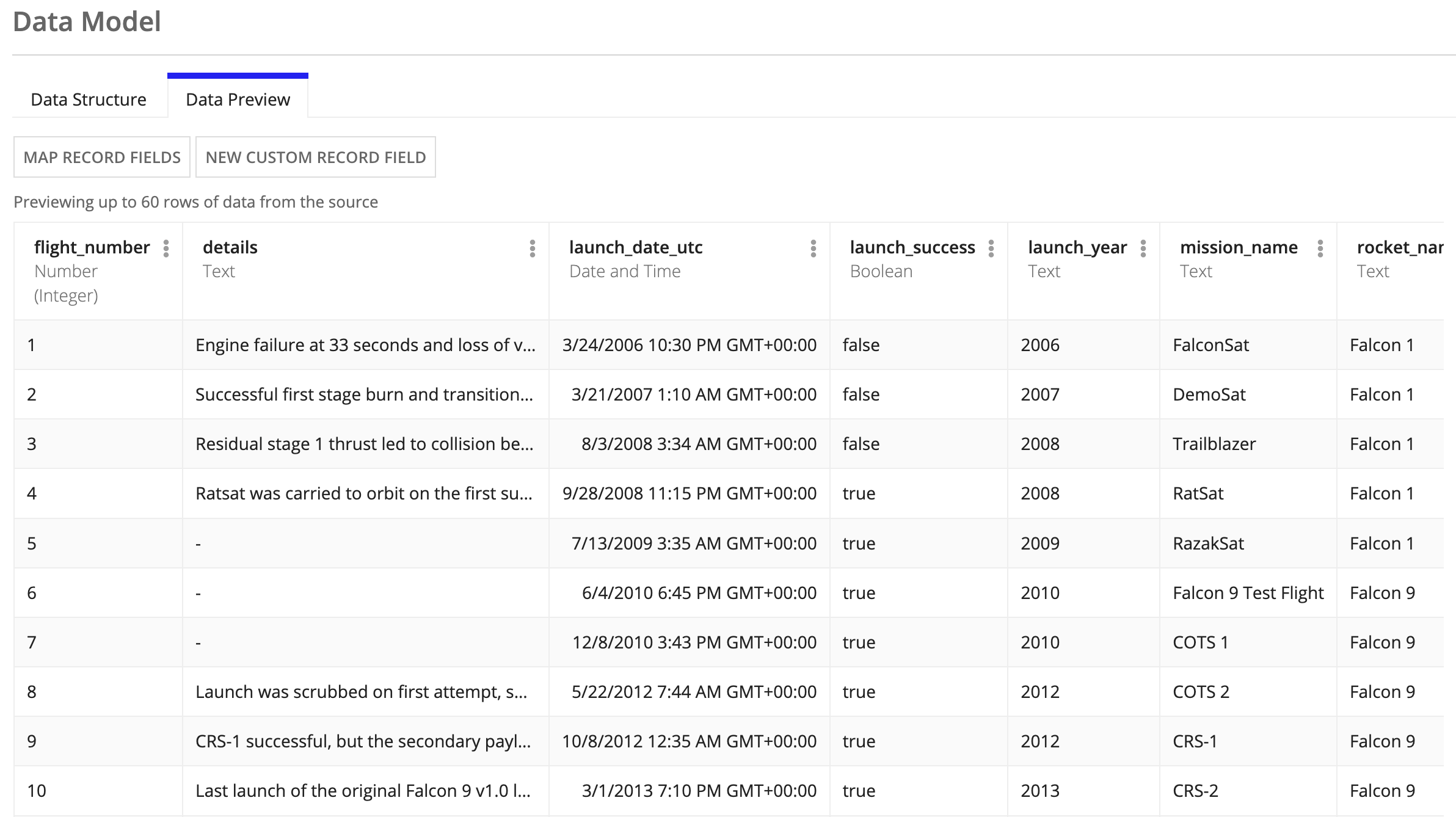Click 'Successful first stage burn' details cell
Screen dimensions: 1456x817
pos(366,394)
